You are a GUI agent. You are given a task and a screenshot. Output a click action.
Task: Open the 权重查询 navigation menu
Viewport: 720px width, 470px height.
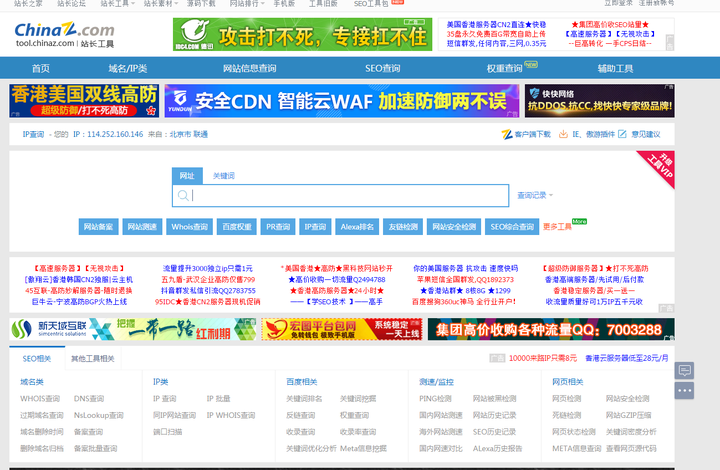pyautogui.click(x=505, y=68)
